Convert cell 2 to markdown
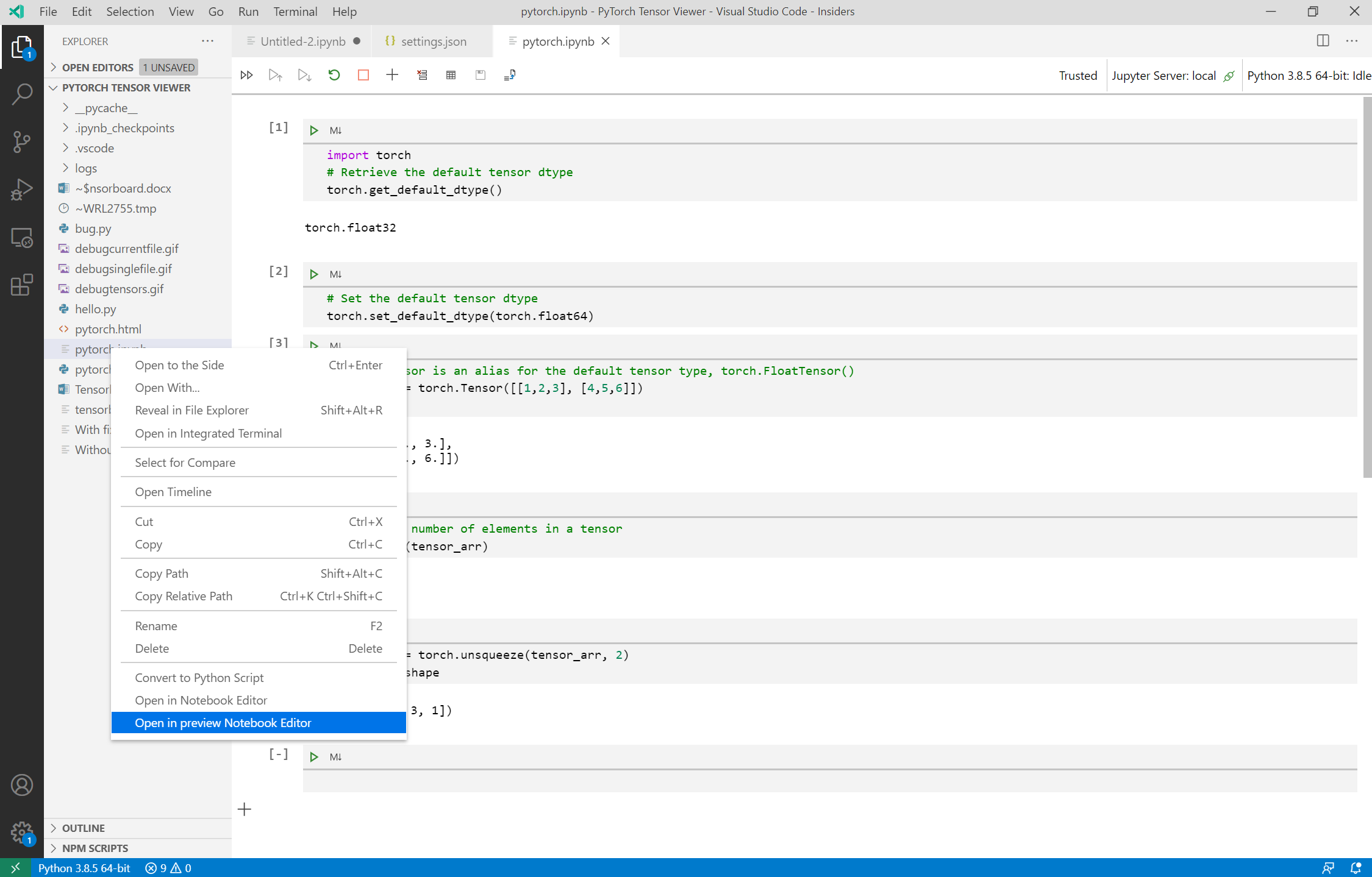Image resolution: width=1372 pixels, height=877 pixels. pos(335,274)
